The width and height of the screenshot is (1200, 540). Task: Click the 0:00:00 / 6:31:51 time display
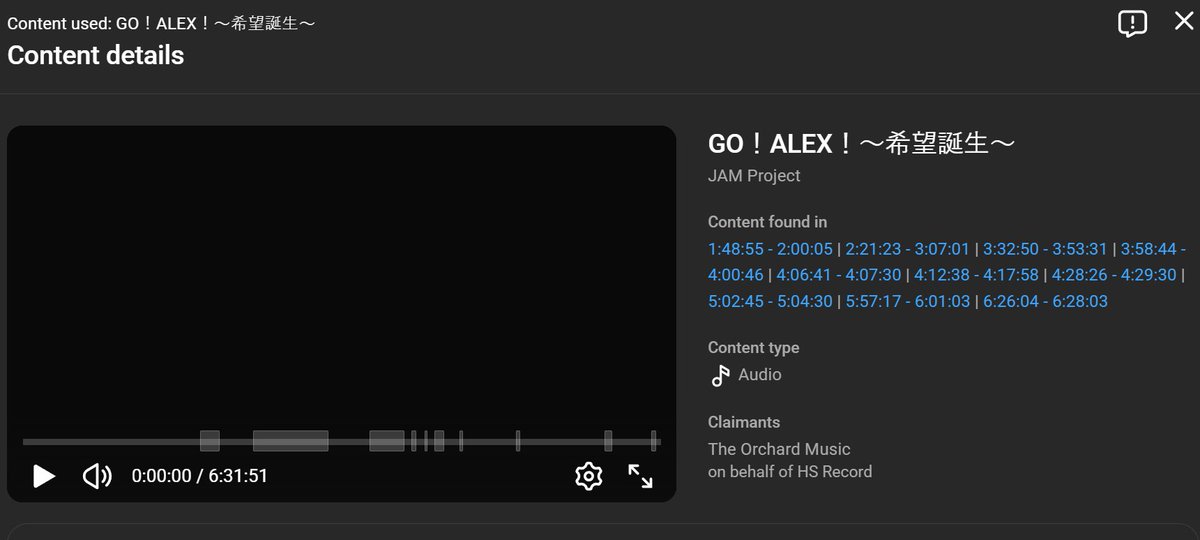point(200,476)
